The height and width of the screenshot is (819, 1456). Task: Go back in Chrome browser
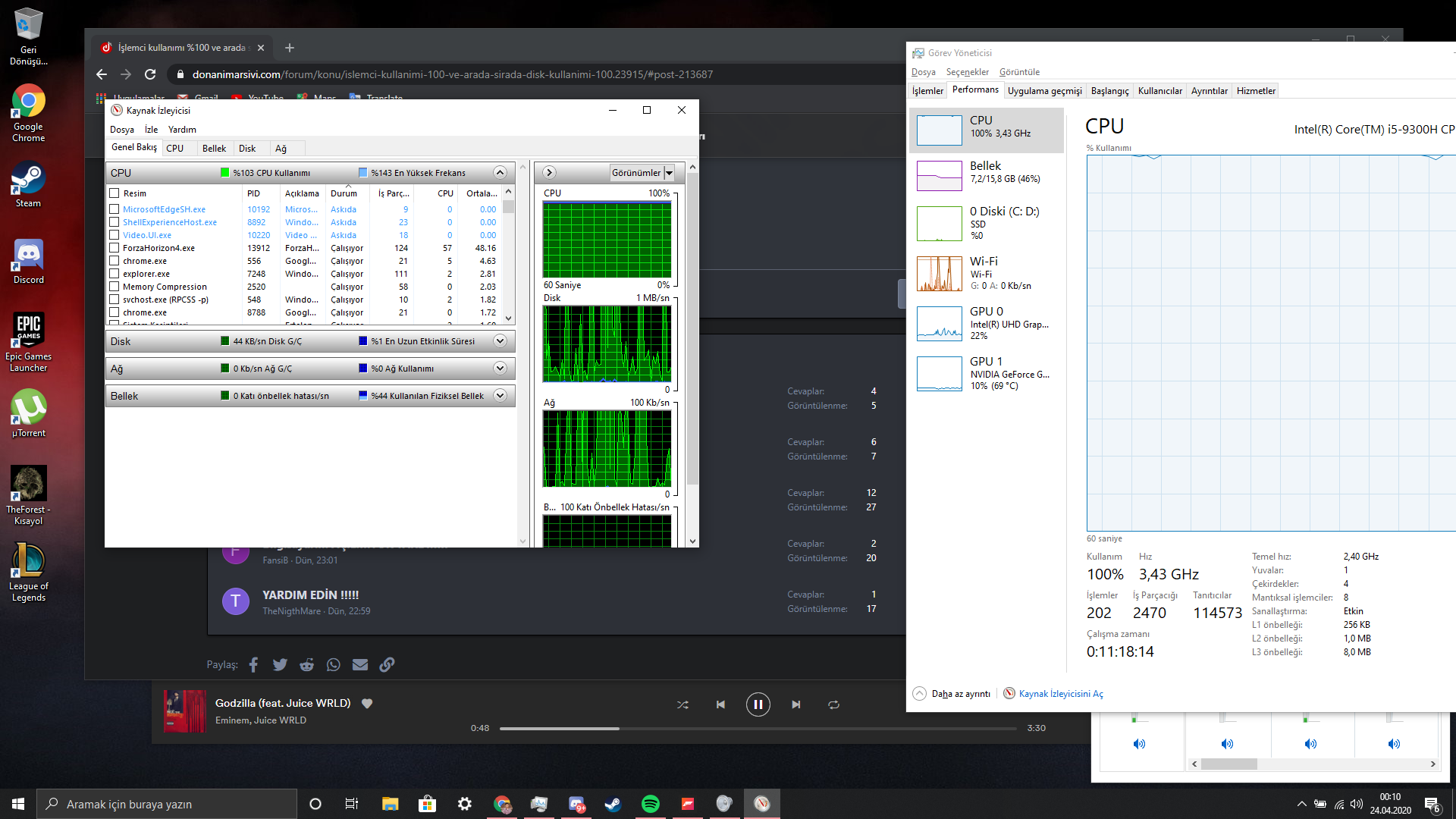coord(102,74)
